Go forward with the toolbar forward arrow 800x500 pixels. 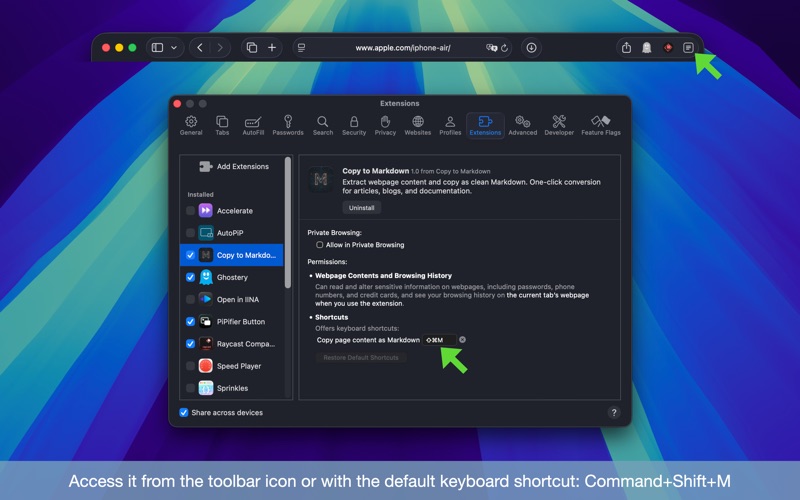[x=220, y=47]
